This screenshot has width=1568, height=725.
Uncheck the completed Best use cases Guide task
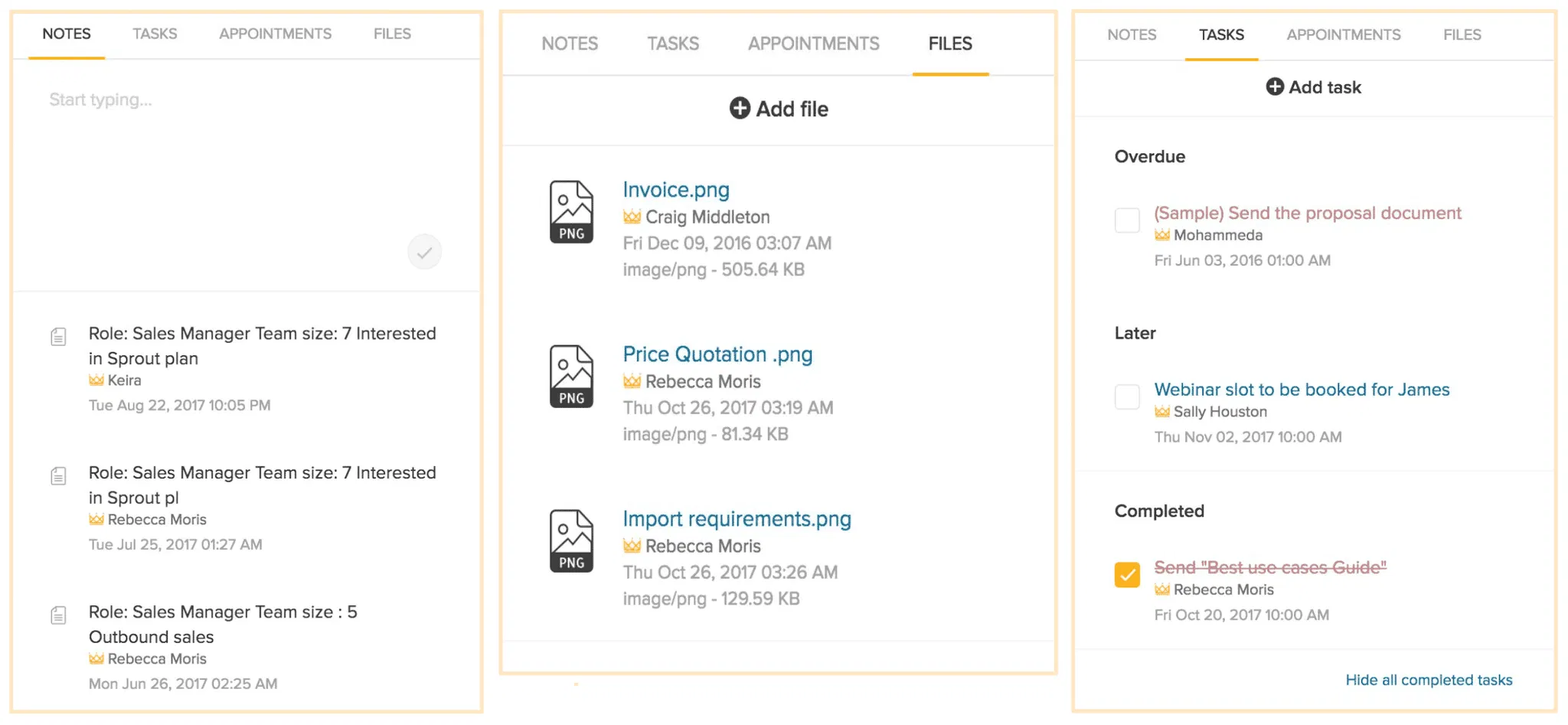coord(1127,575)
